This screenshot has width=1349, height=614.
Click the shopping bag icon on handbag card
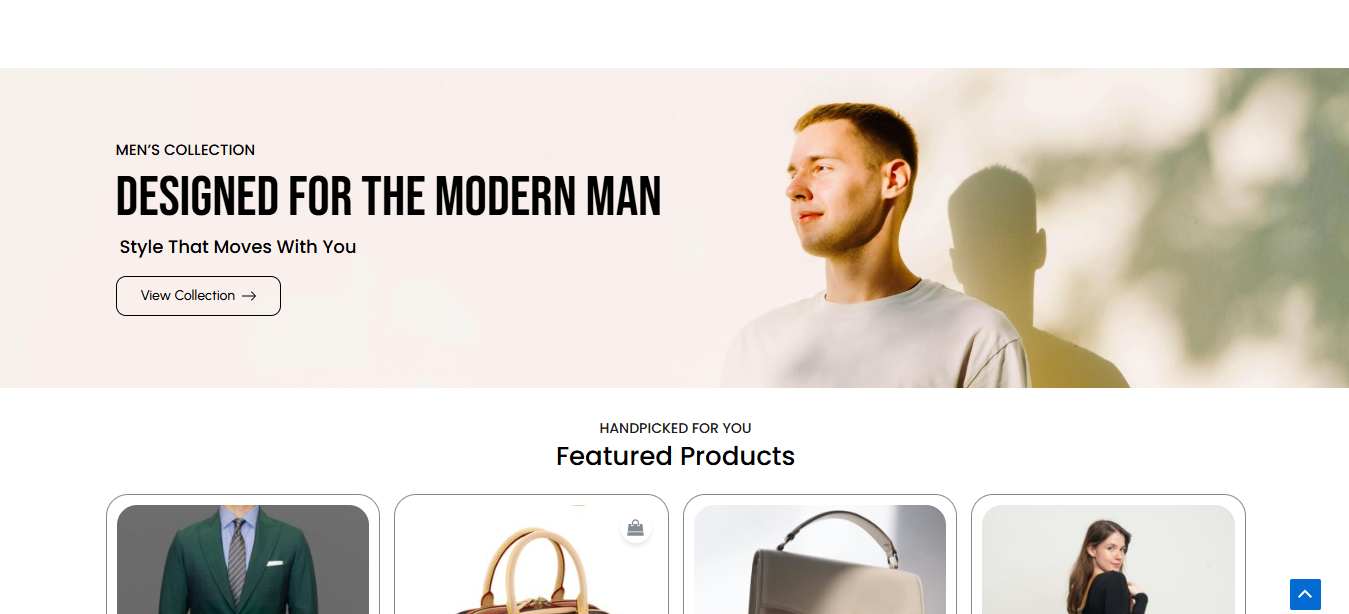[x=635, y=528]
